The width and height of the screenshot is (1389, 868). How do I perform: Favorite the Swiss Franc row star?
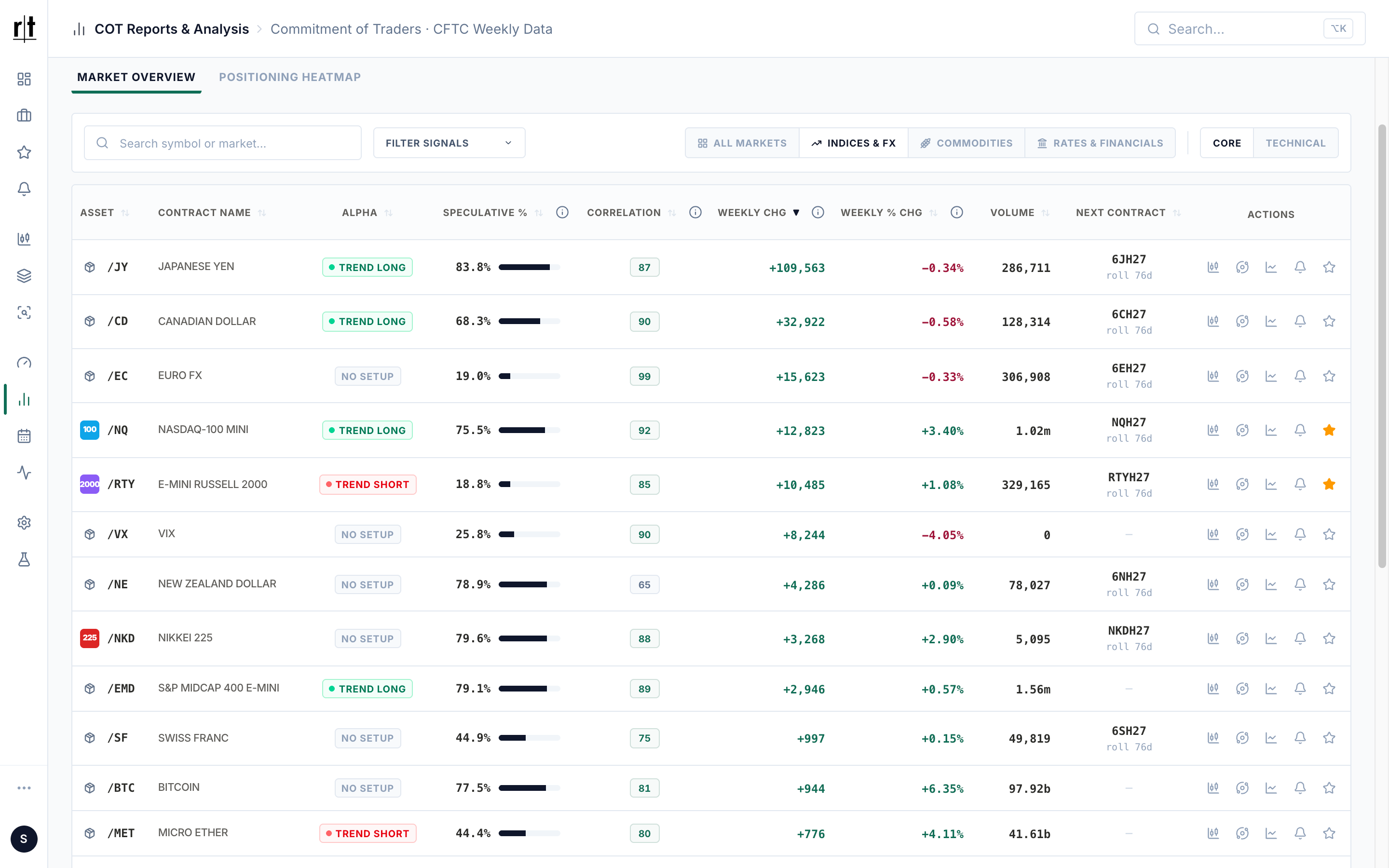pos(1329,738)
